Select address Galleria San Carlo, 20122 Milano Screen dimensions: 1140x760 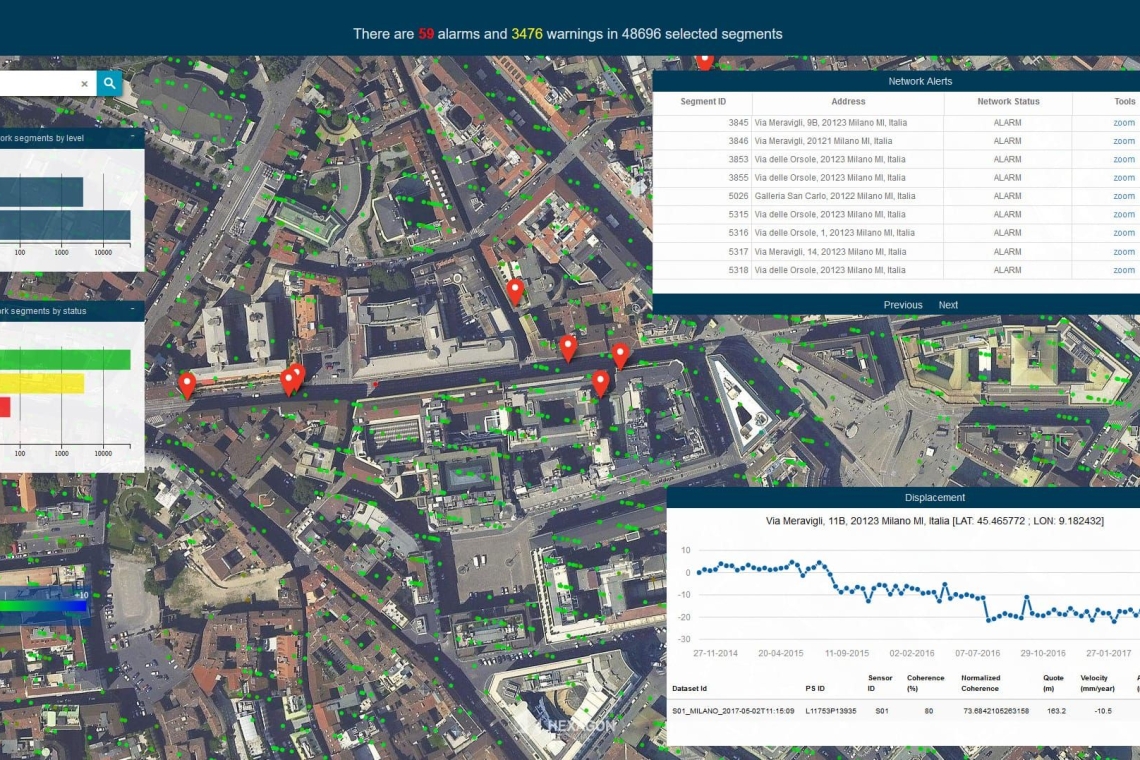(835, 196)
